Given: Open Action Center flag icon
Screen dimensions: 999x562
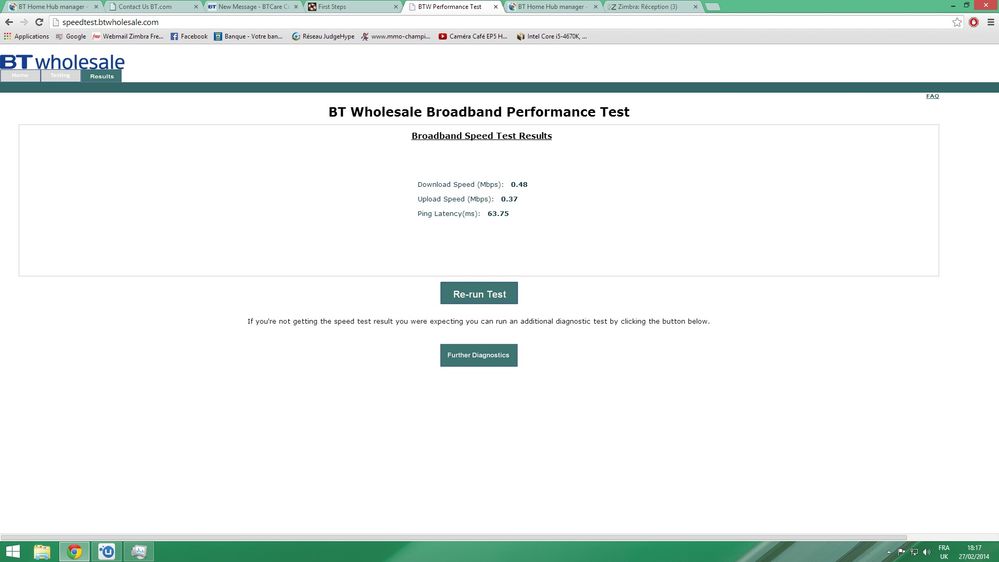Looking at the screenshot, I should pyautogui.click(x=902, y=552).
